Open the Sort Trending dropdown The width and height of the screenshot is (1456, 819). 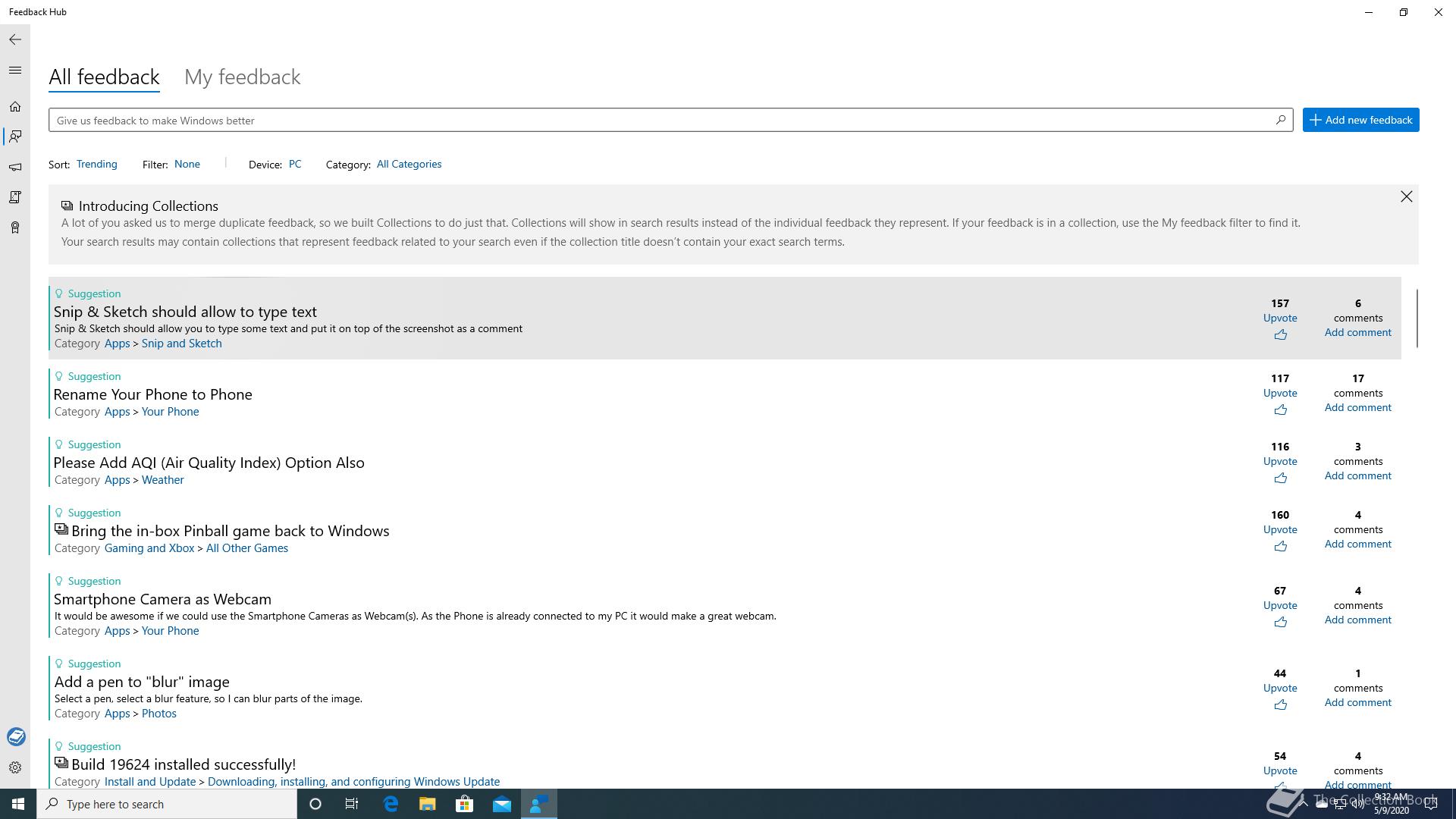point(96,164)
